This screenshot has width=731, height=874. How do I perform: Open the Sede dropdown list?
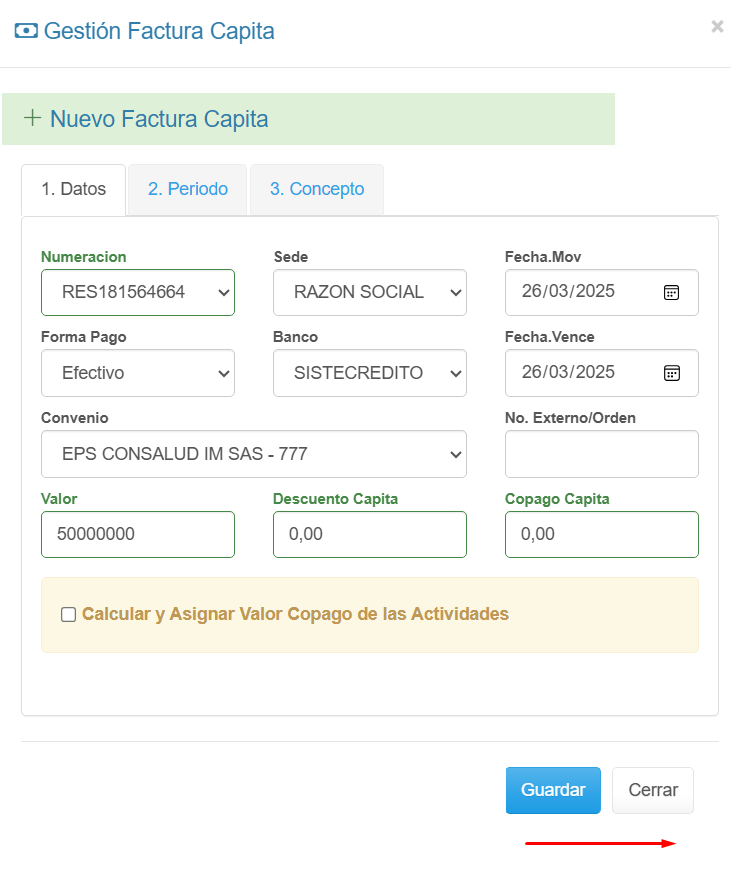point(370,293)
